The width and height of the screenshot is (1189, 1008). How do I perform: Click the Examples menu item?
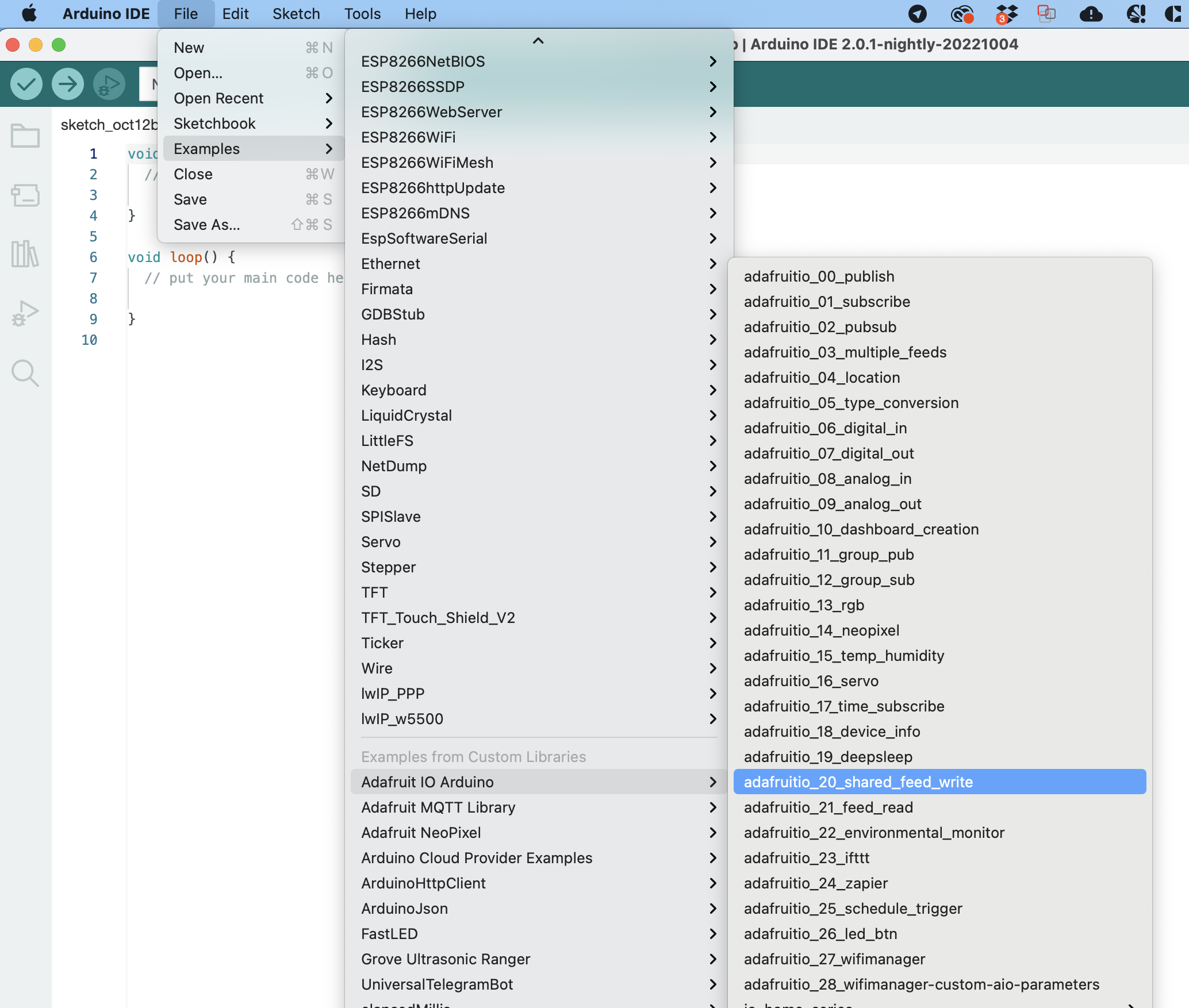click(x=207, y=148)
